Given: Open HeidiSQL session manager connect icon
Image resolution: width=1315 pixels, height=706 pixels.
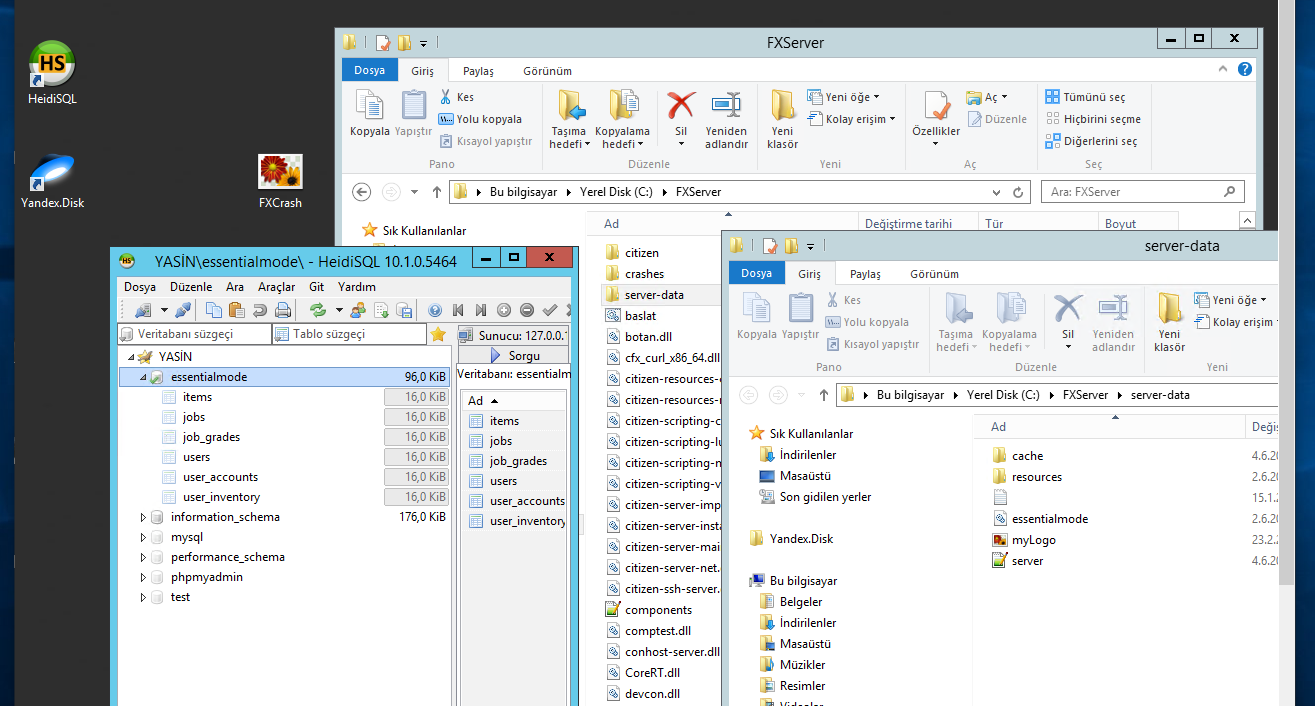Looking at the screenshot, I should [143, 310].
